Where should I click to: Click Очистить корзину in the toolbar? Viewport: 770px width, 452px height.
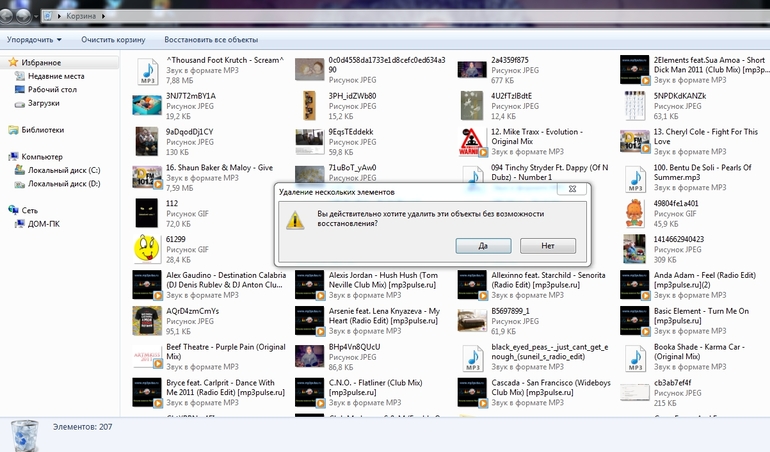click(114, 40)
